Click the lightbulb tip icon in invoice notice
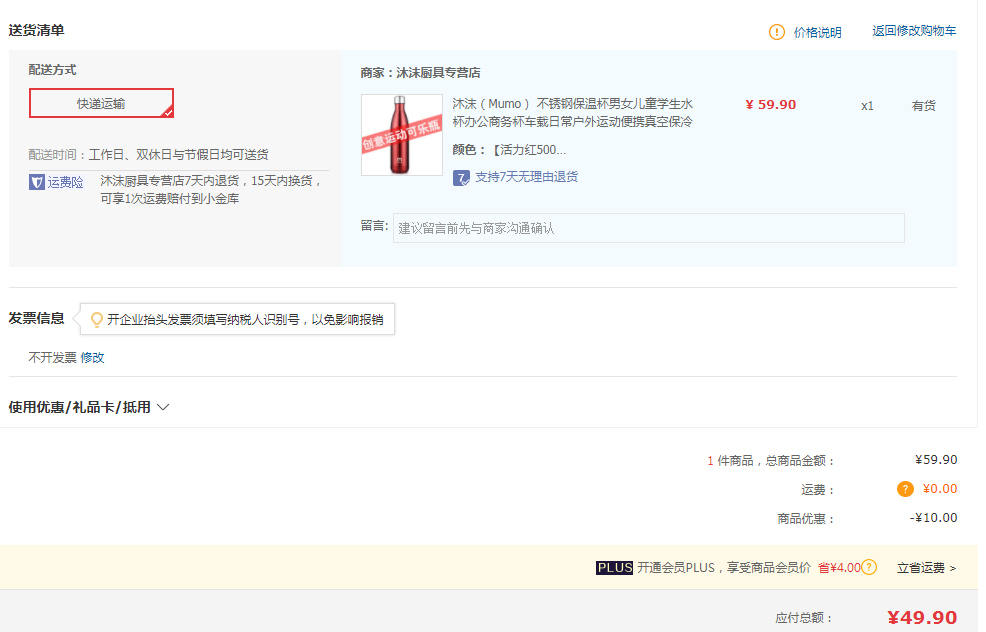The width and height of the screenshot is (986, 632). [96, 319]
